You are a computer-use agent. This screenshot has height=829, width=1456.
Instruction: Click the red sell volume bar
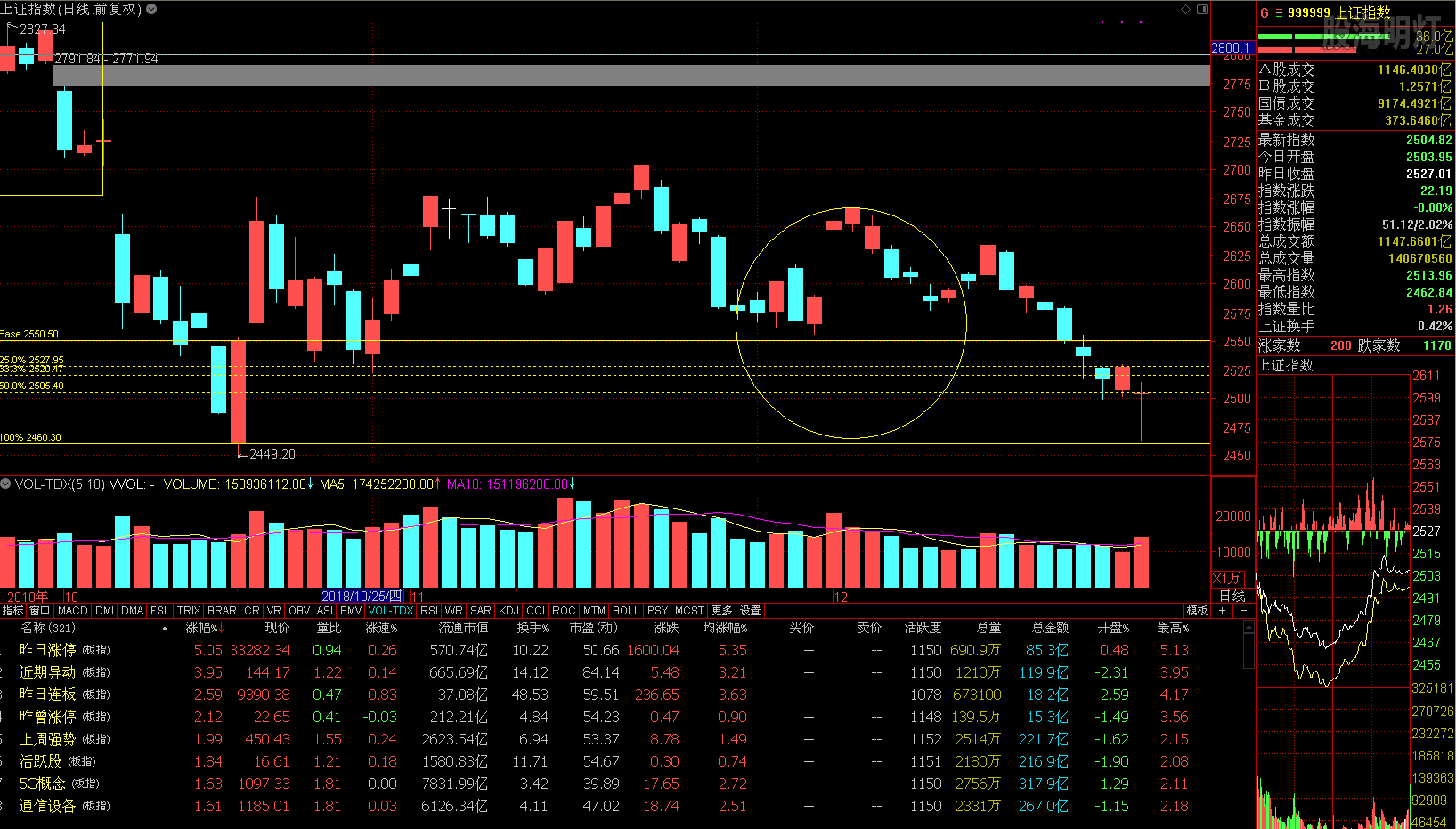coord(1306,49)
